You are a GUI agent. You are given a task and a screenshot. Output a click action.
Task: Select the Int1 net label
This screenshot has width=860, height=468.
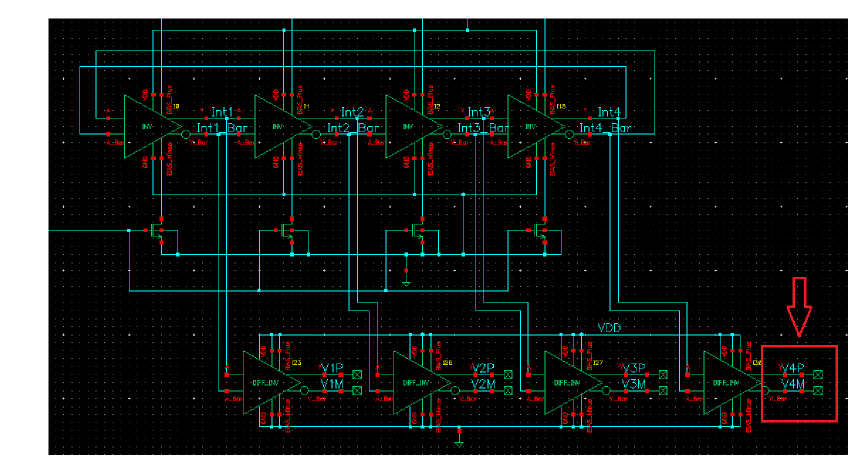(222, 112)
